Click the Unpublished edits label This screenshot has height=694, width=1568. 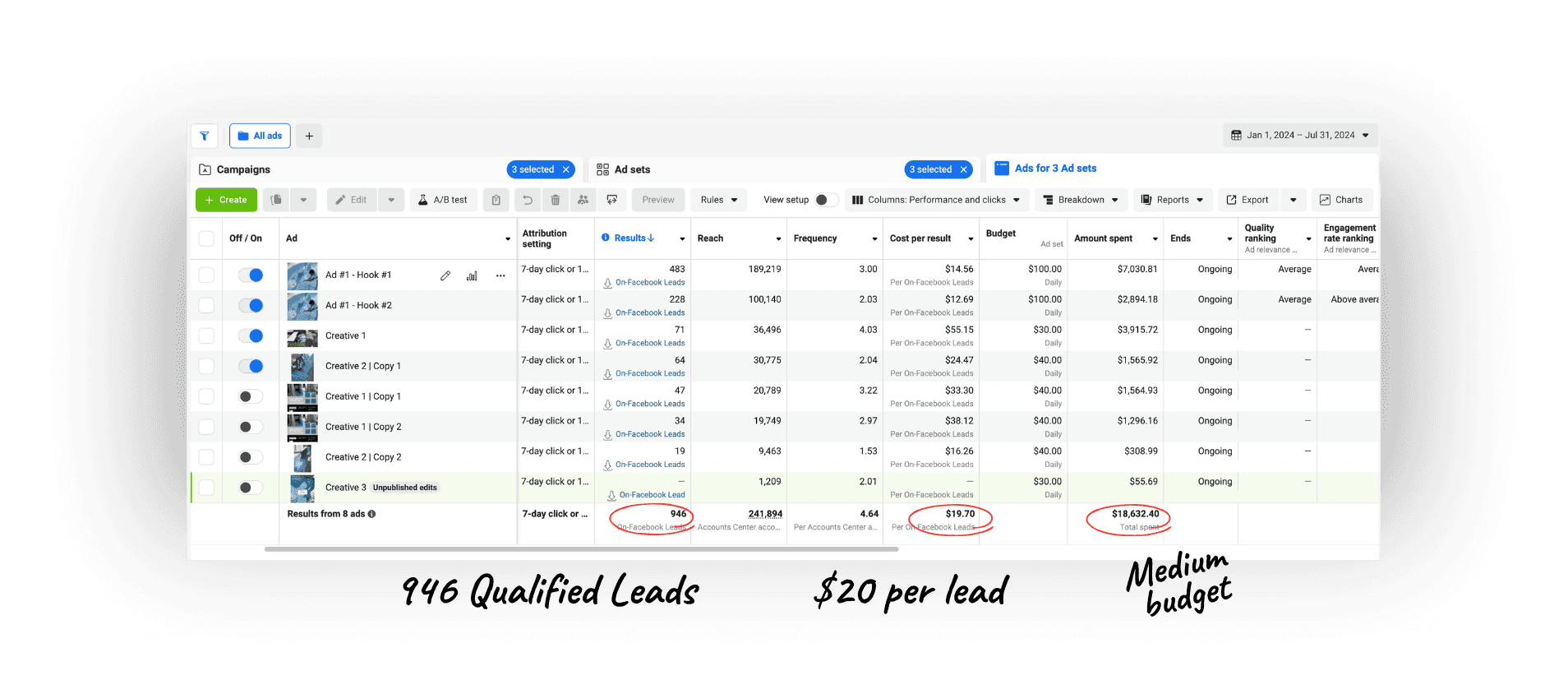405,488
